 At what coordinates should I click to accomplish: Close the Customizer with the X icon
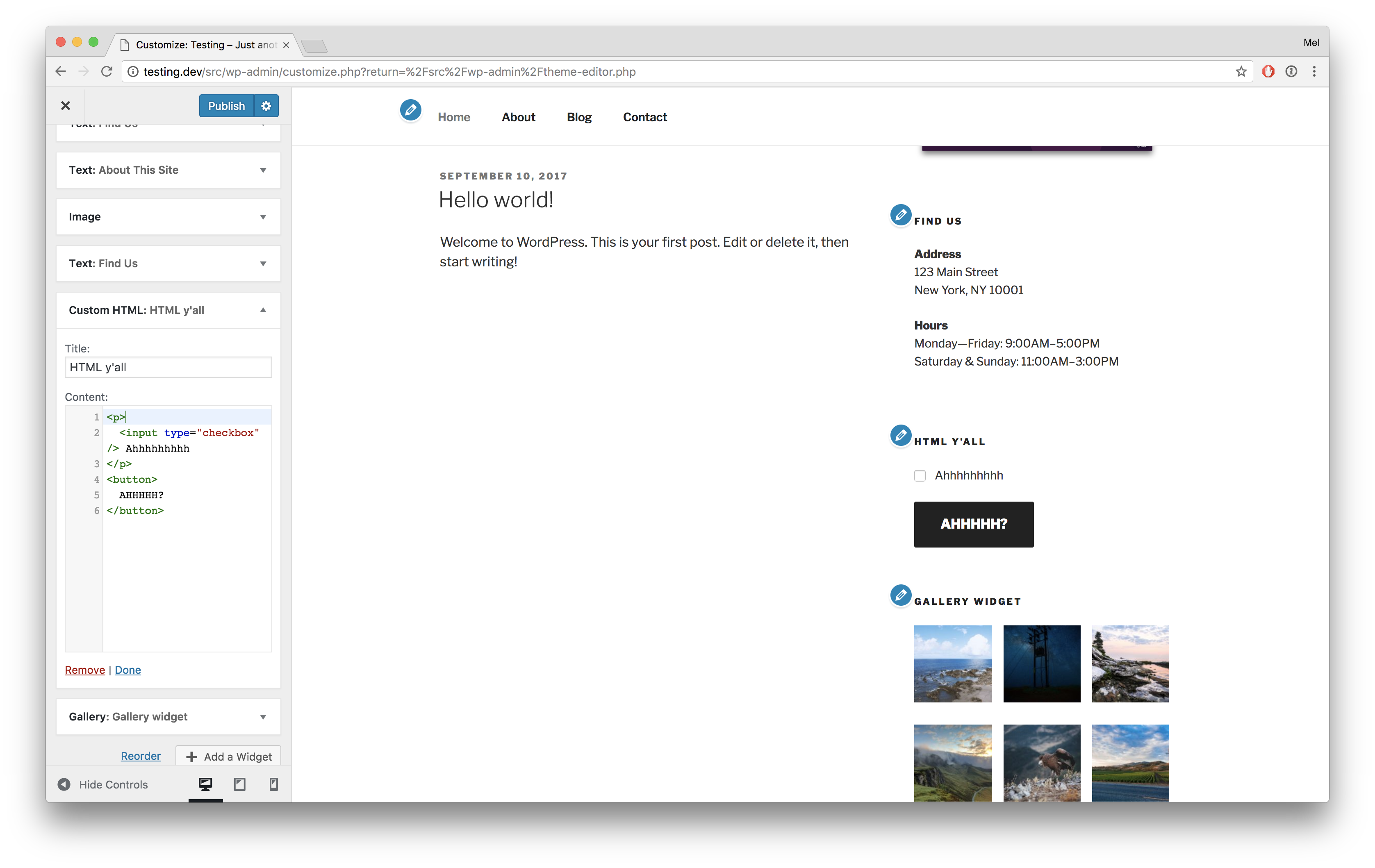pyautogui.click(x=66, y=106)
